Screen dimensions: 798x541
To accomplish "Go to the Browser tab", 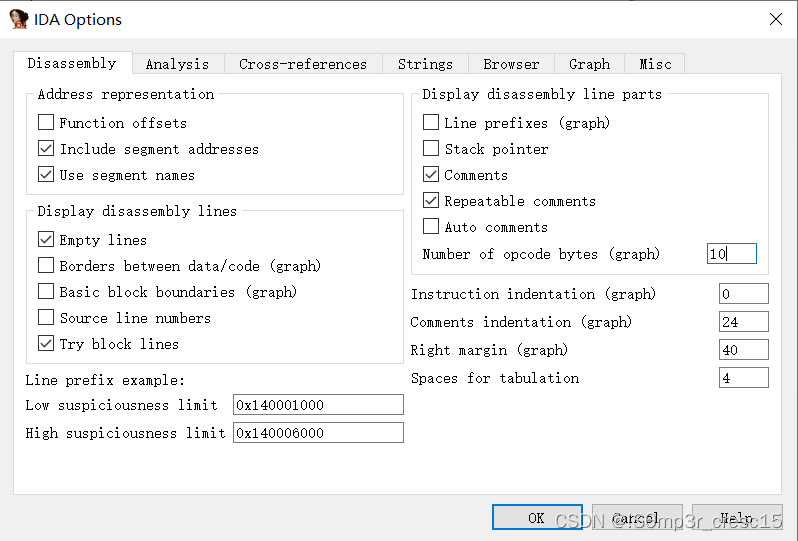I will click(511, 64).
